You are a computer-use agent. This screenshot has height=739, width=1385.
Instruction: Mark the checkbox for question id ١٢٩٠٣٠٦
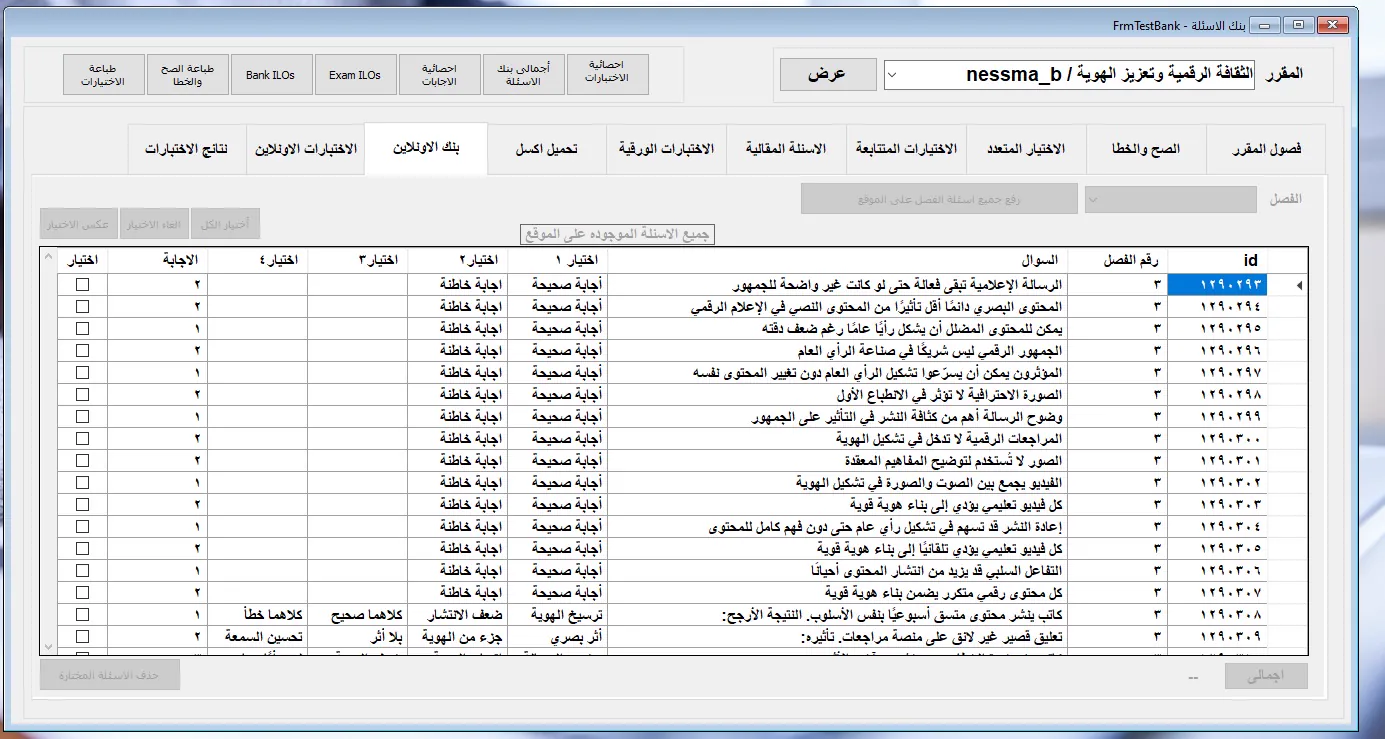pyautogui.click(x=82, y=570)
